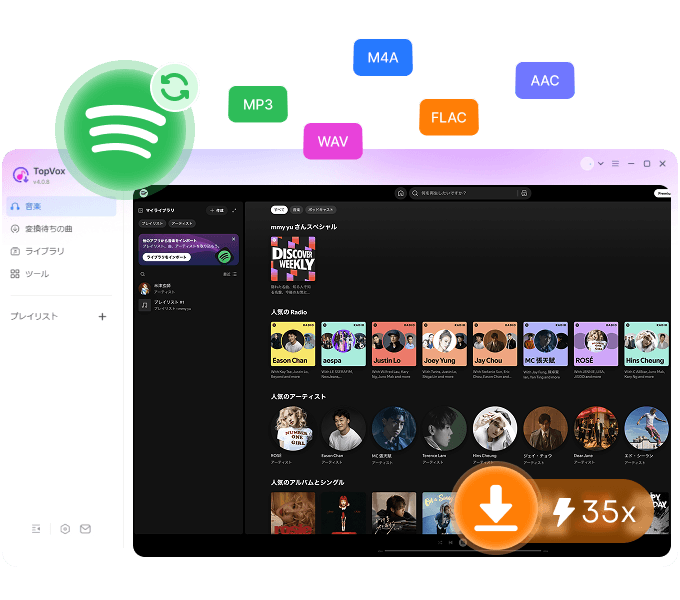Select the すべて filter chip
680x600 pixels.
click(279, 210)
